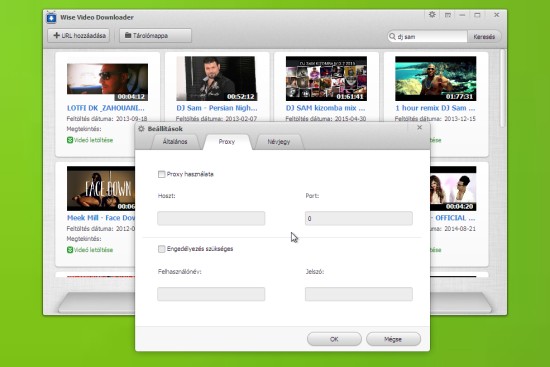Screen dimensions: 550x367
Task: Click Feltöltés dátuma: 2015-04-30 text
Action: click(326, 119)
